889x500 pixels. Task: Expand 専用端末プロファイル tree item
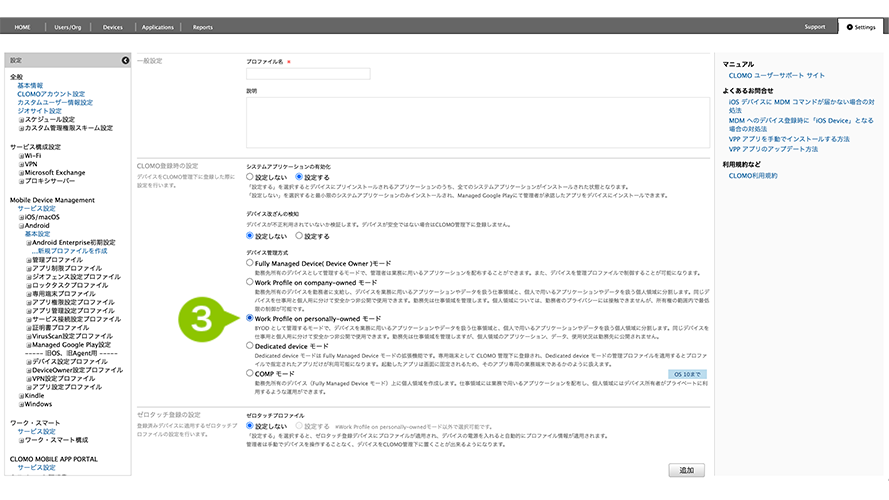29,294
